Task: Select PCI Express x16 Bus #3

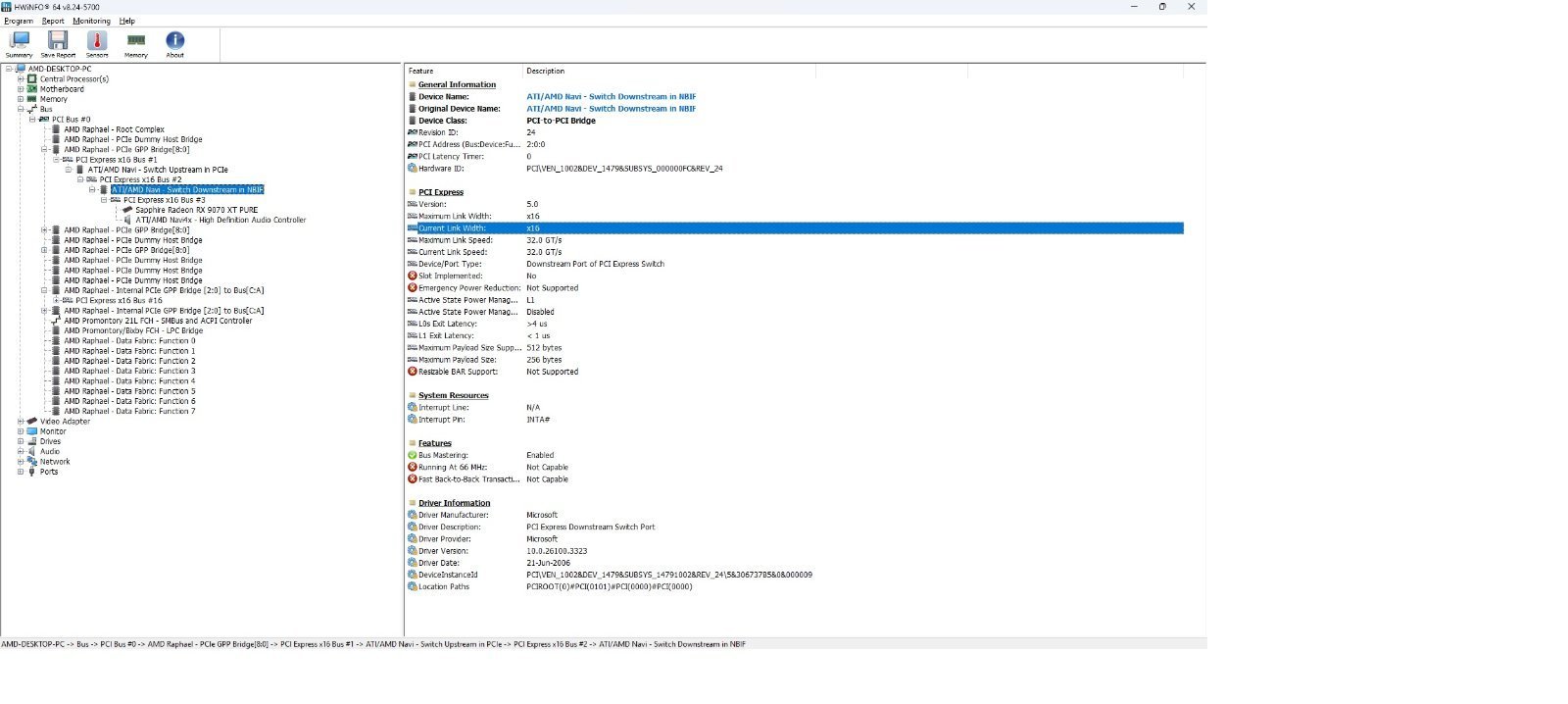Action: (164, 200)
